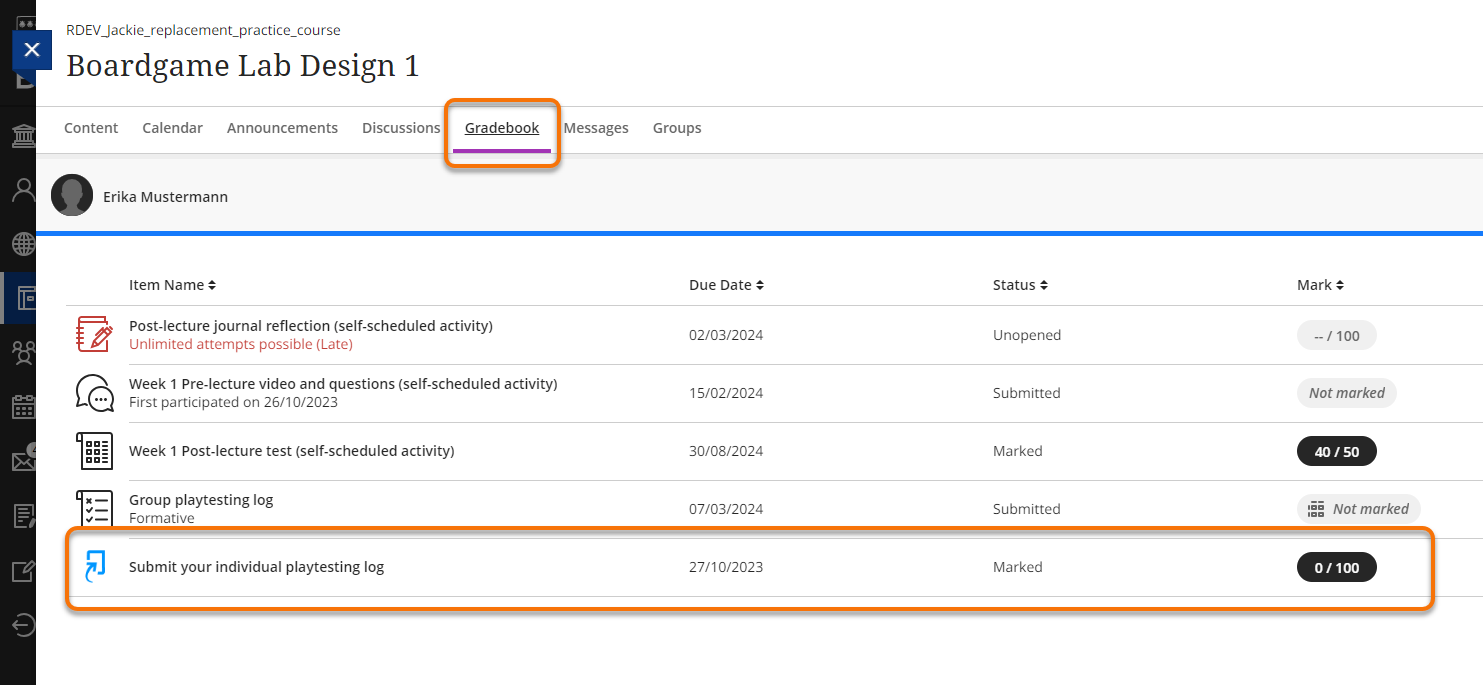This screenshot has height=685, width=1483.
Task: Open the Discussions tab
Action: pyautogui.click(x=401, y=128)
